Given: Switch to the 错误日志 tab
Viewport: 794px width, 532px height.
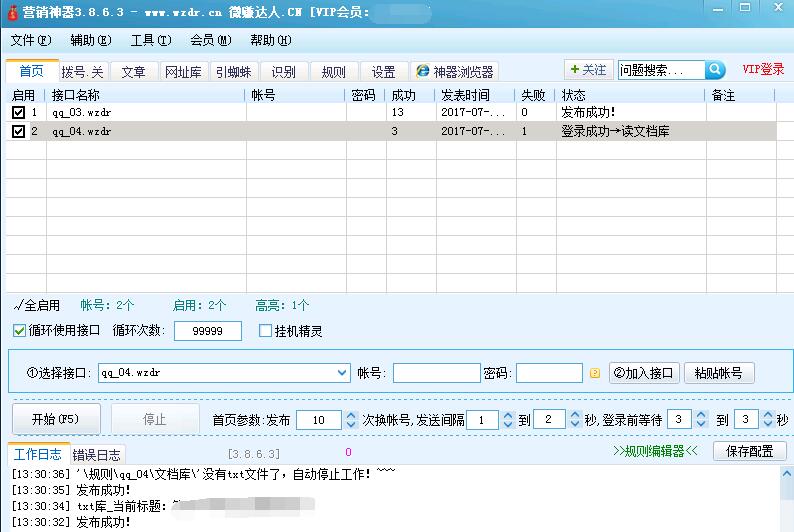Looking at the screenshot, I should click(97, 454).
